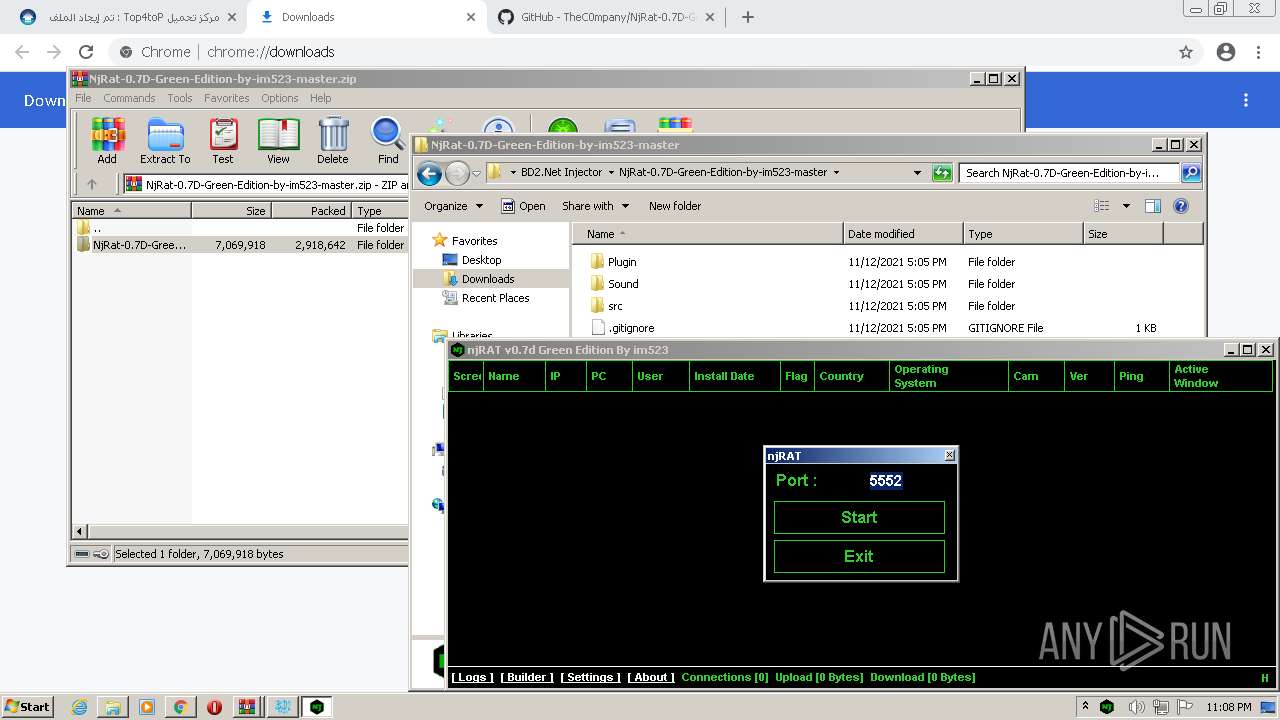This screenshot has width=1280, height=720.
Task: Expand BD2.Net Injector breadcrumb arrow
Action: click(x=611, y=173)
